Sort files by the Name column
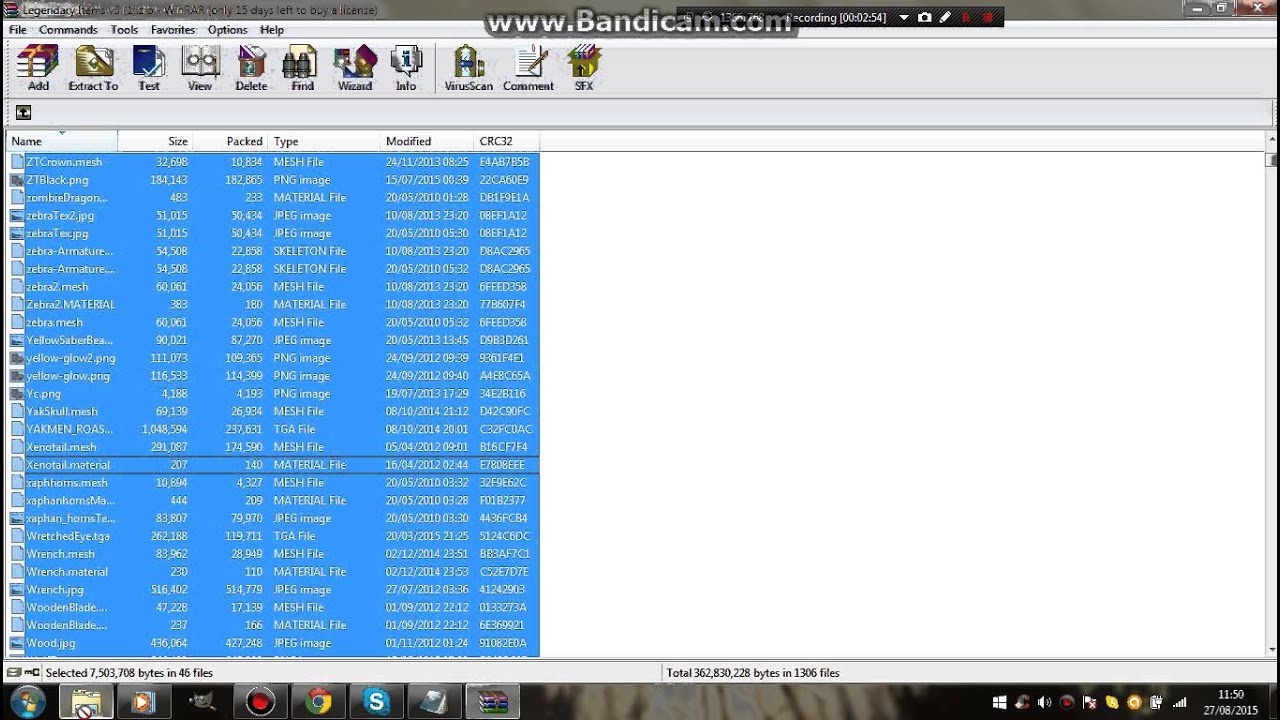Viewport: 1280px width, 720px height. (x=62, y=141)
